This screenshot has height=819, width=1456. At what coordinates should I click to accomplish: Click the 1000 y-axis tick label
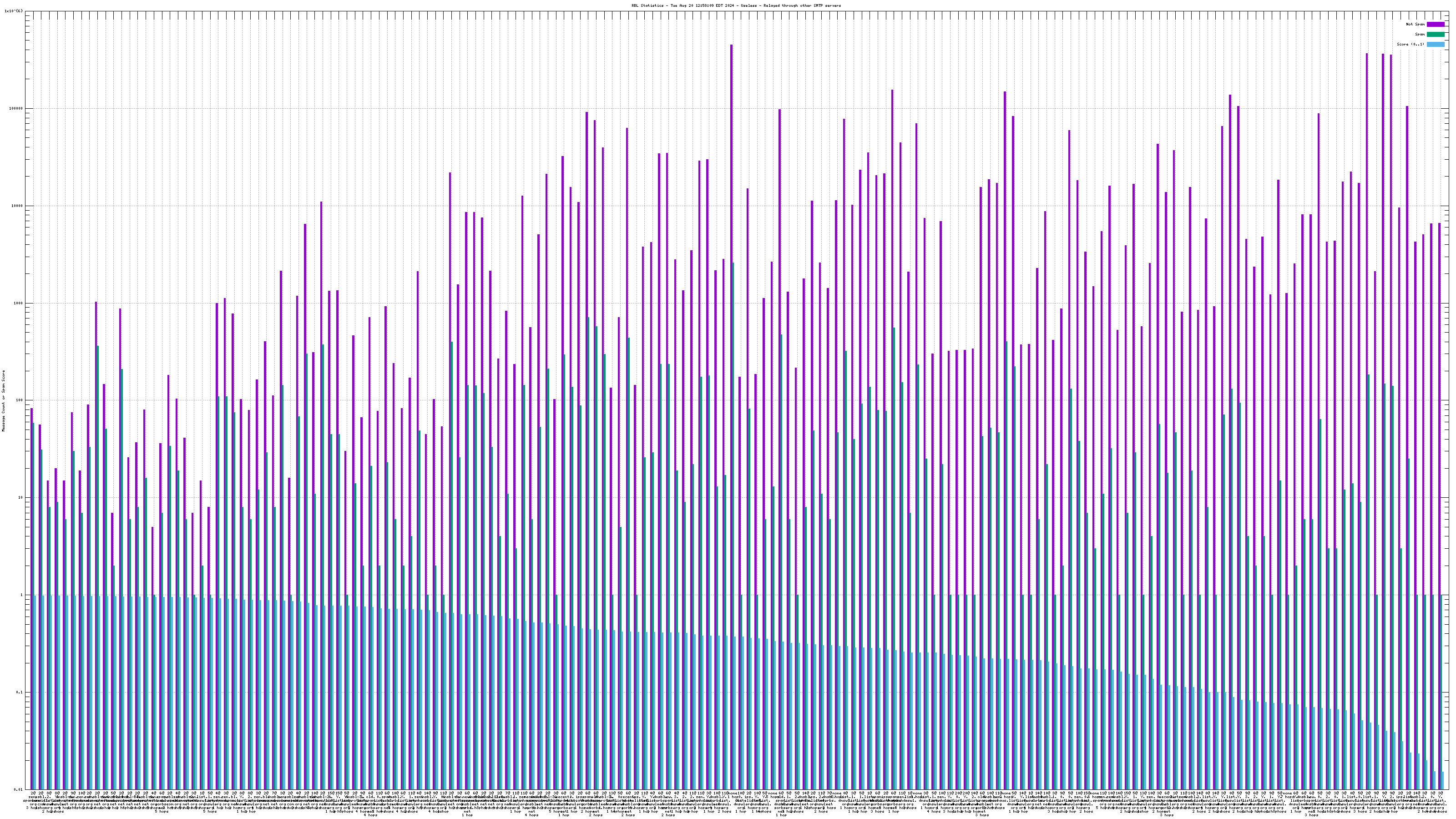(x=18, y=303)
